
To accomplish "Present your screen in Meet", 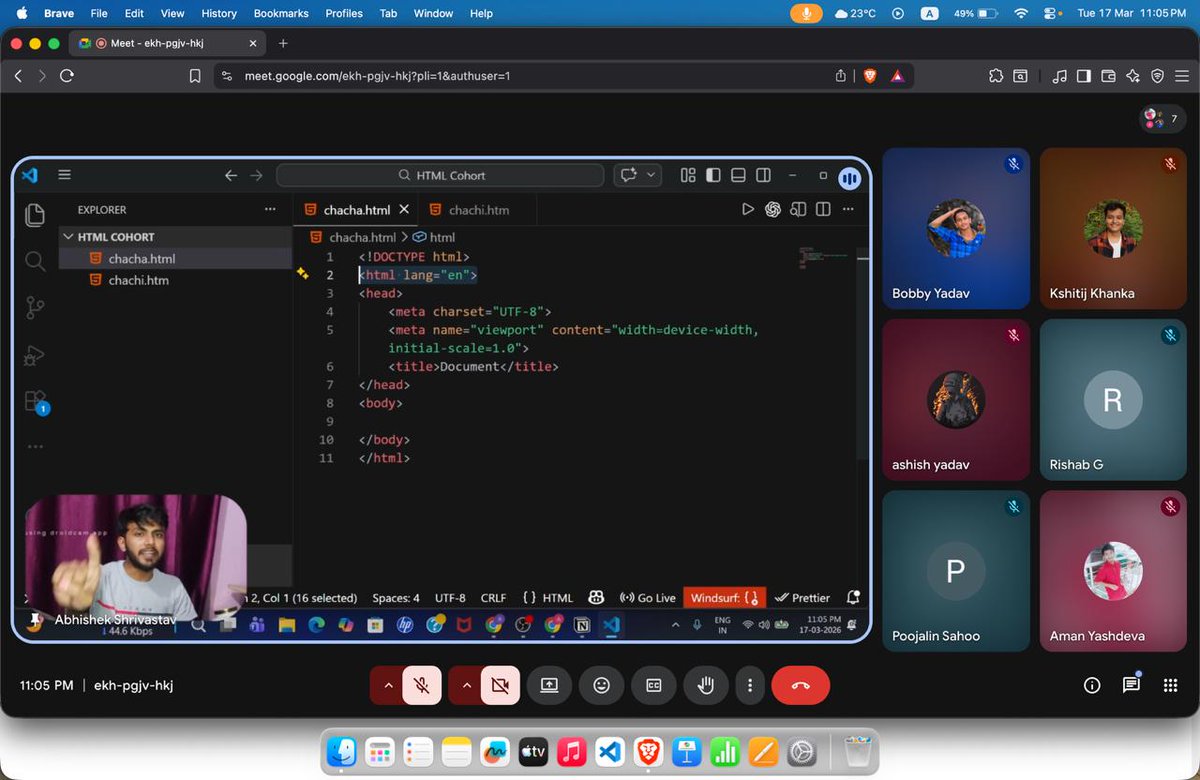I will tap(549, 685).
